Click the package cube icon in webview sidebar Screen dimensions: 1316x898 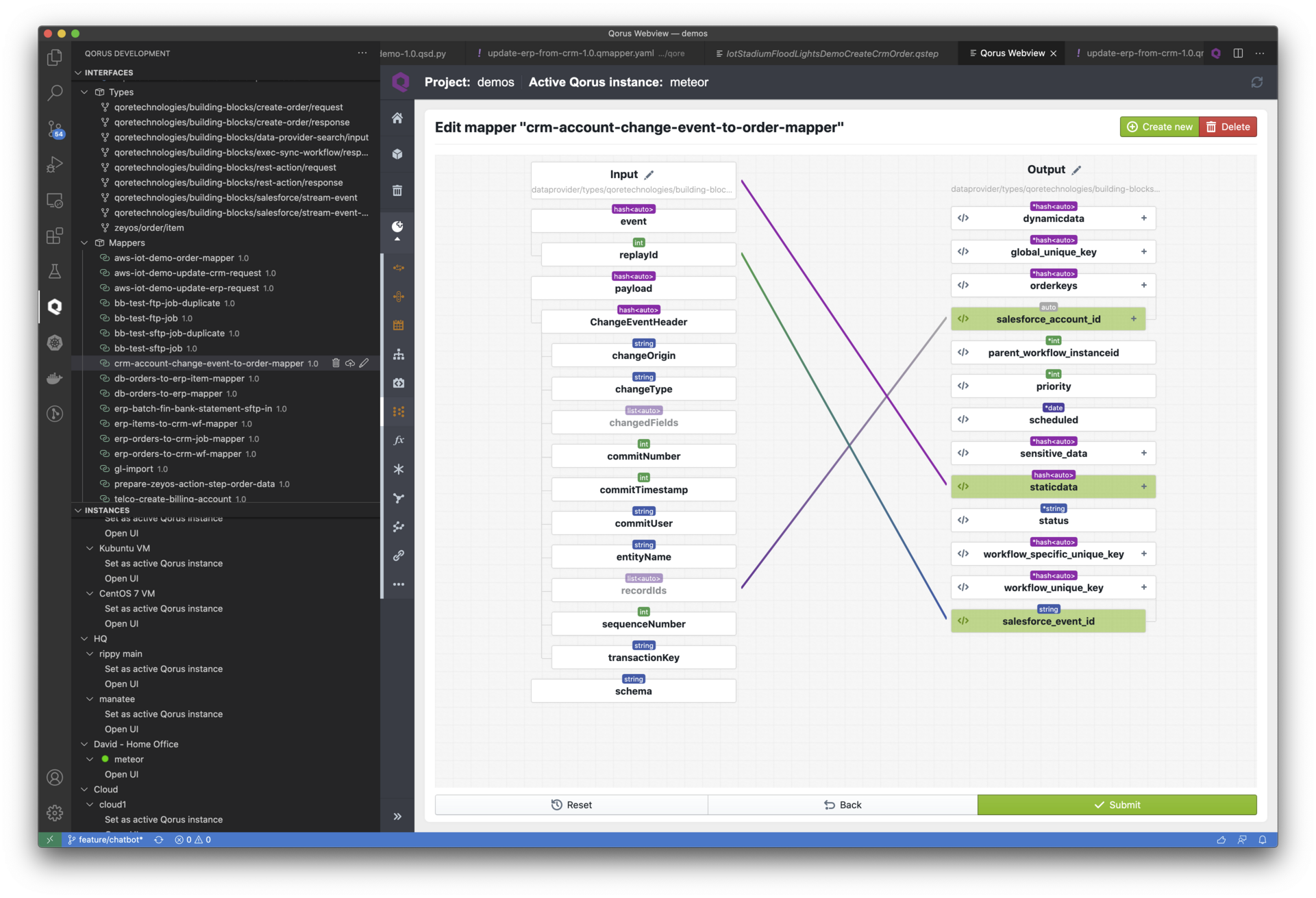(397, 154)
